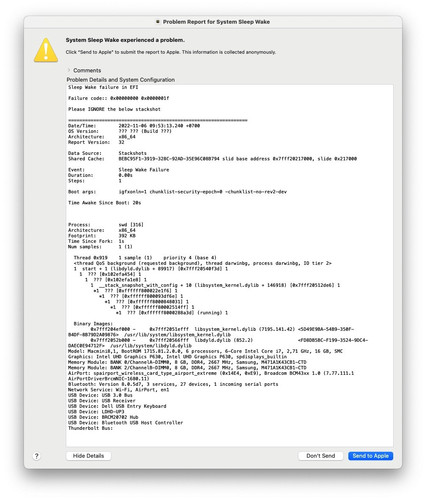Click the Thunderbolt Bus line

(x=90, y=428)
